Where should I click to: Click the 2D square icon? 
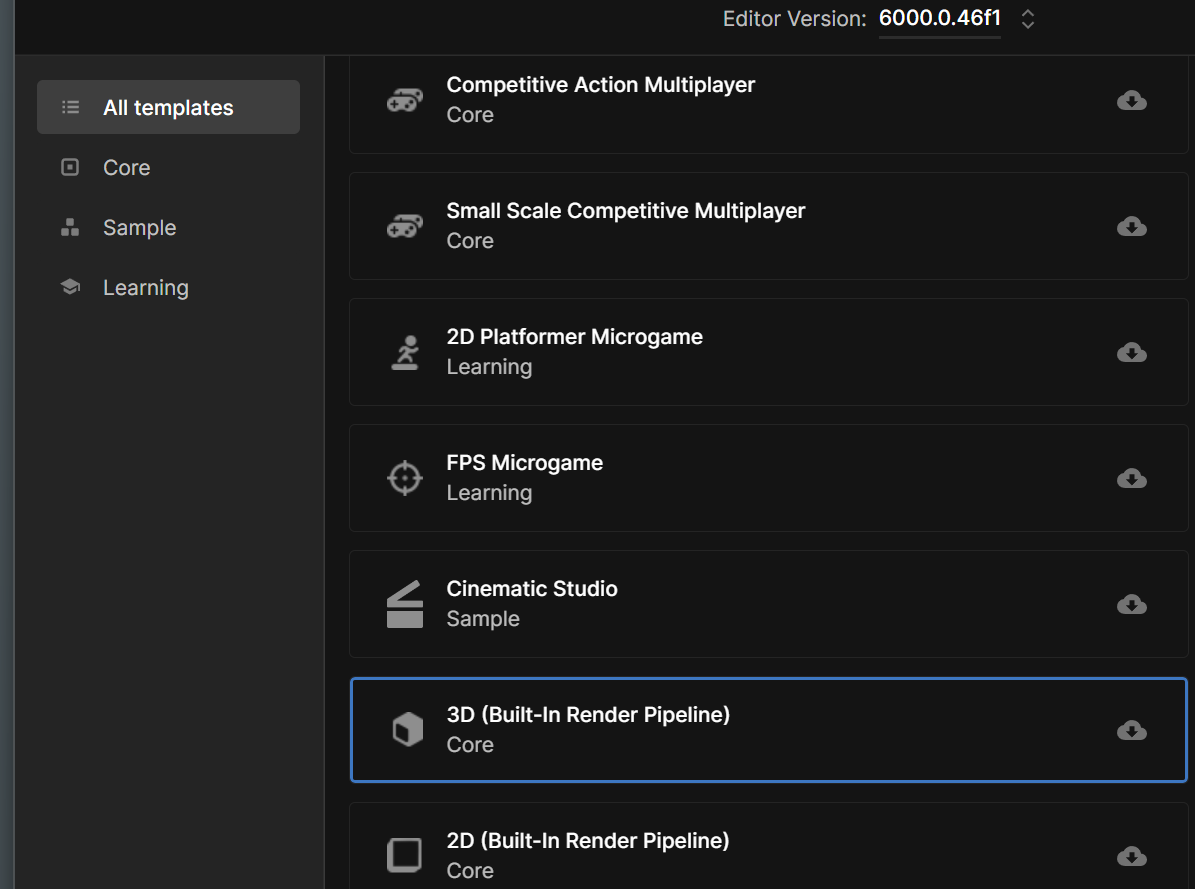coord(405,855)
